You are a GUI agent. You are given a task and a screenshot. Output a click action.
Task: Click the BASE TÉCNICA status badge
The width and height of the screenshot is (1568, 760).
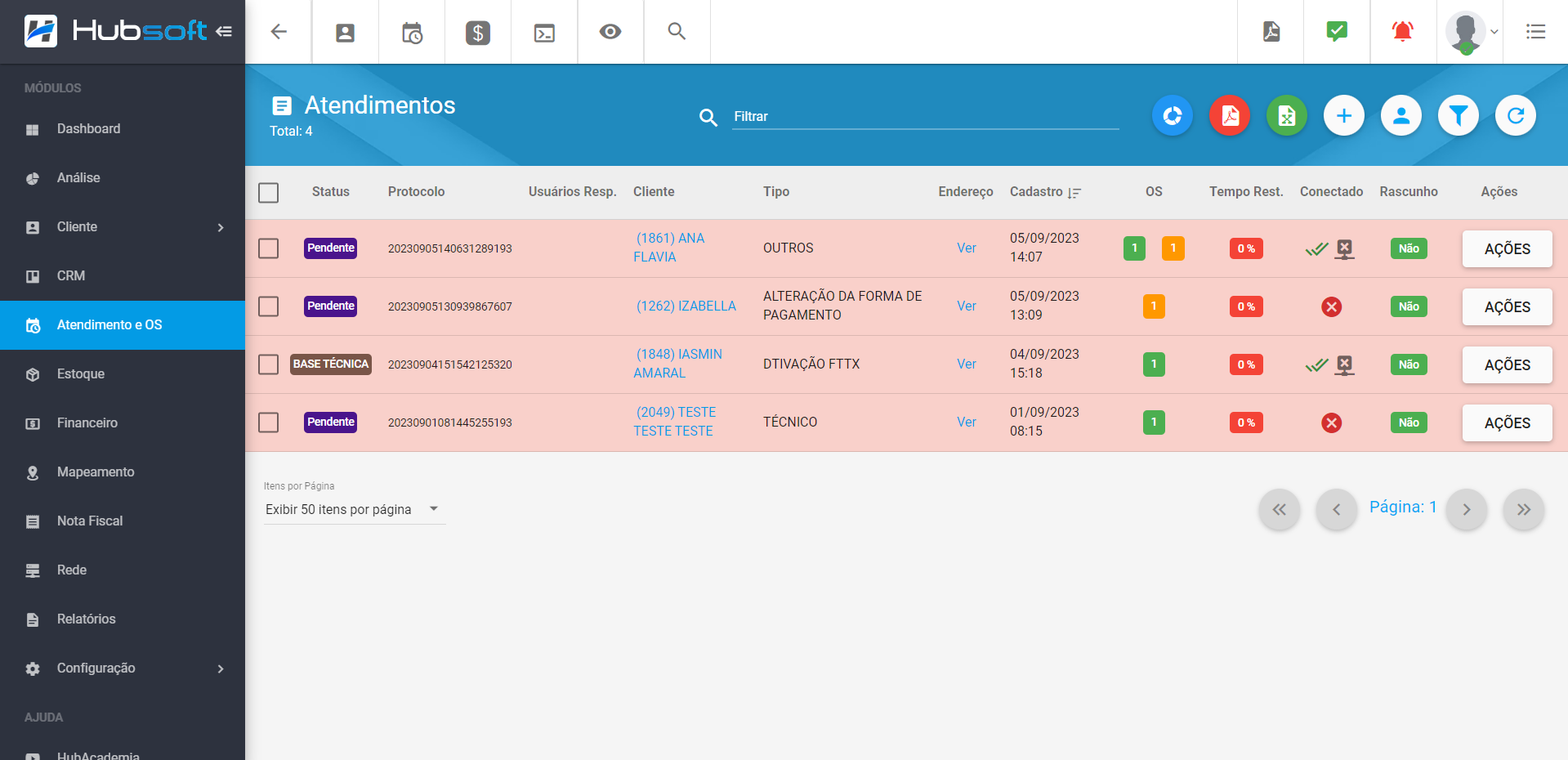coord(331,364)
